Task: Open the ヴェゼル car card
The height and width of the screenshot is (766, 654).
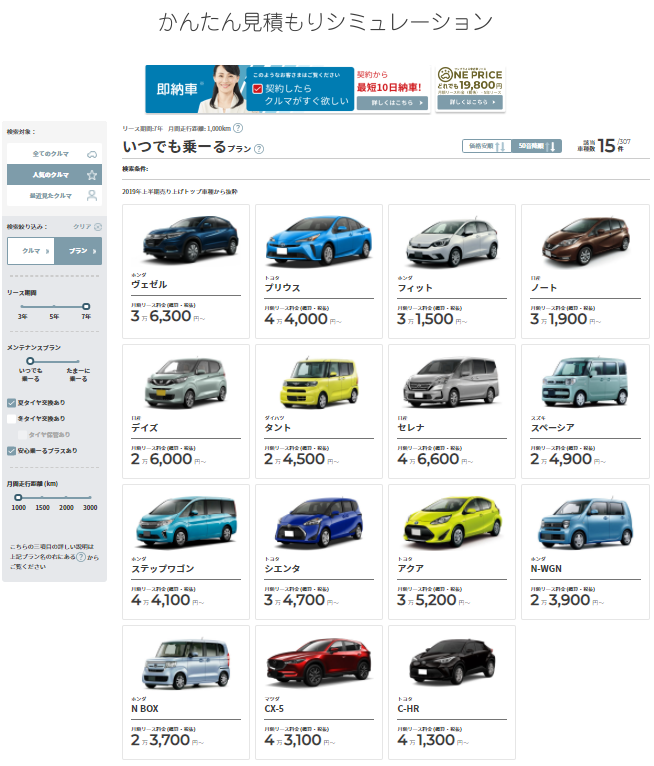Action: pyautogui.click(x=186, y=271)
